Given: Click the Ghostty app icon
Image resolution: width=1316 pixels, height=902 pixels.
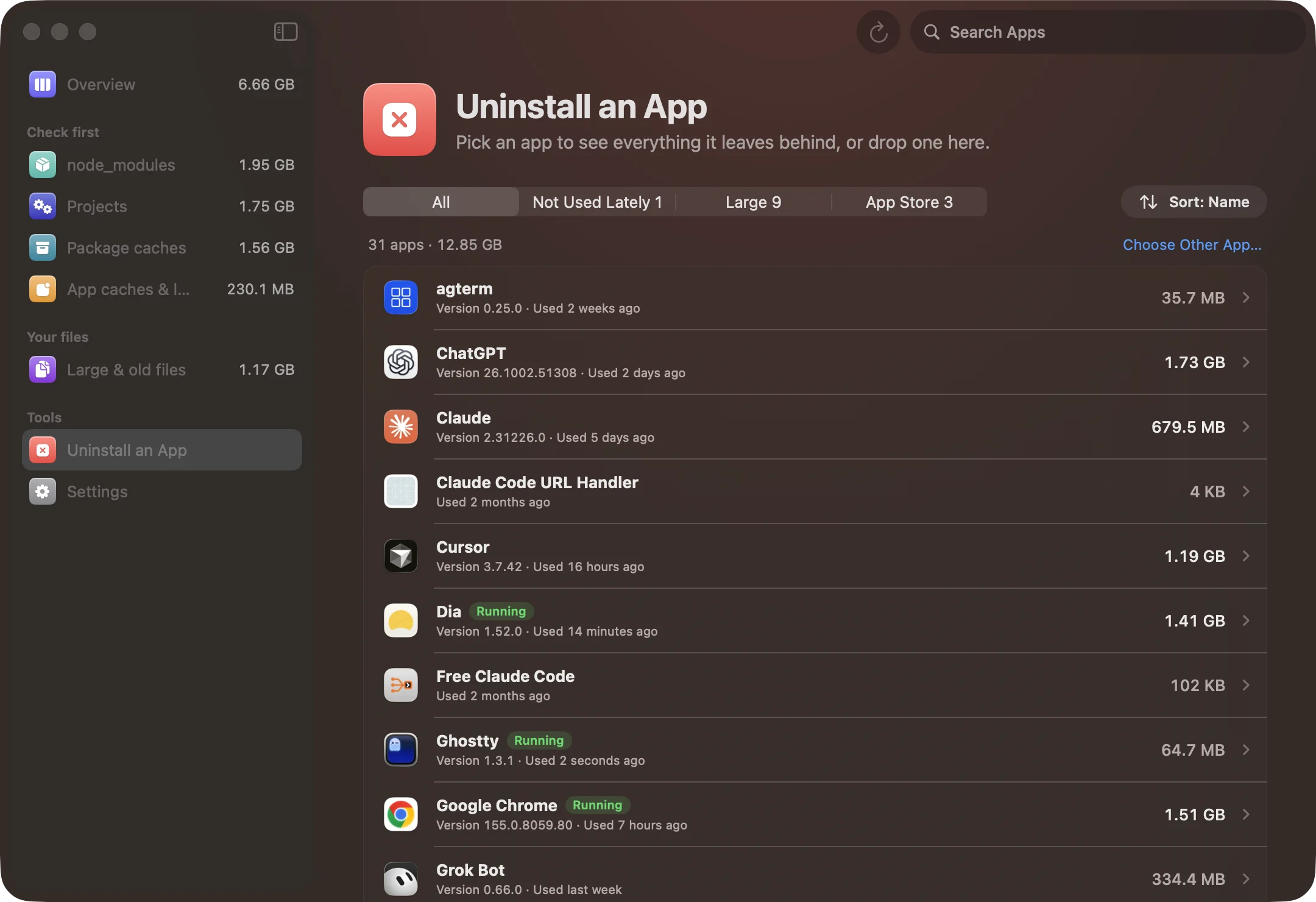Looking at the screenshot, I should [x=401, y=750].
